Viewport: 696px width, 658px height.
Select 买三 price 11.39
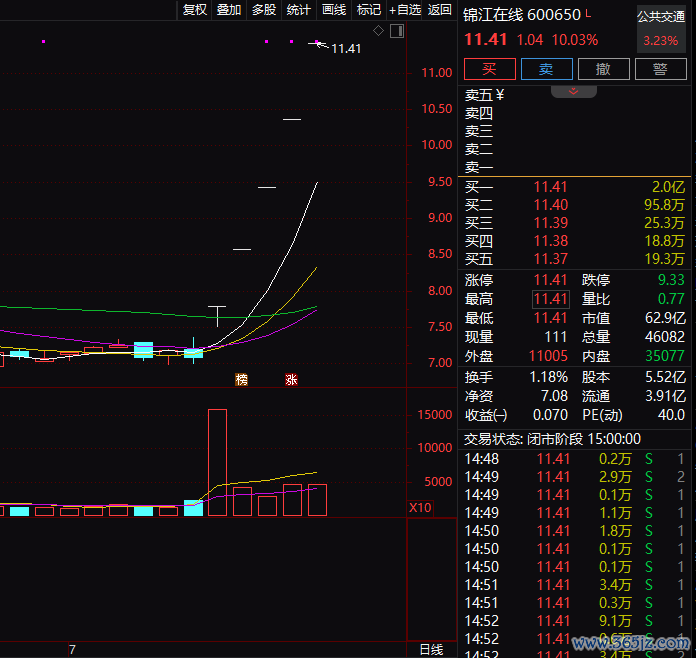coord(550,223)
